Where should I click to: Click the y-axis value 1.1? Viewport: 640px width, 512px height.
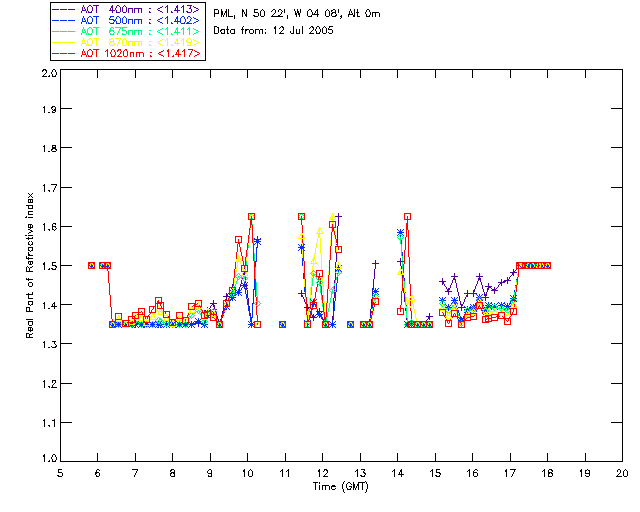click(49, 423)
